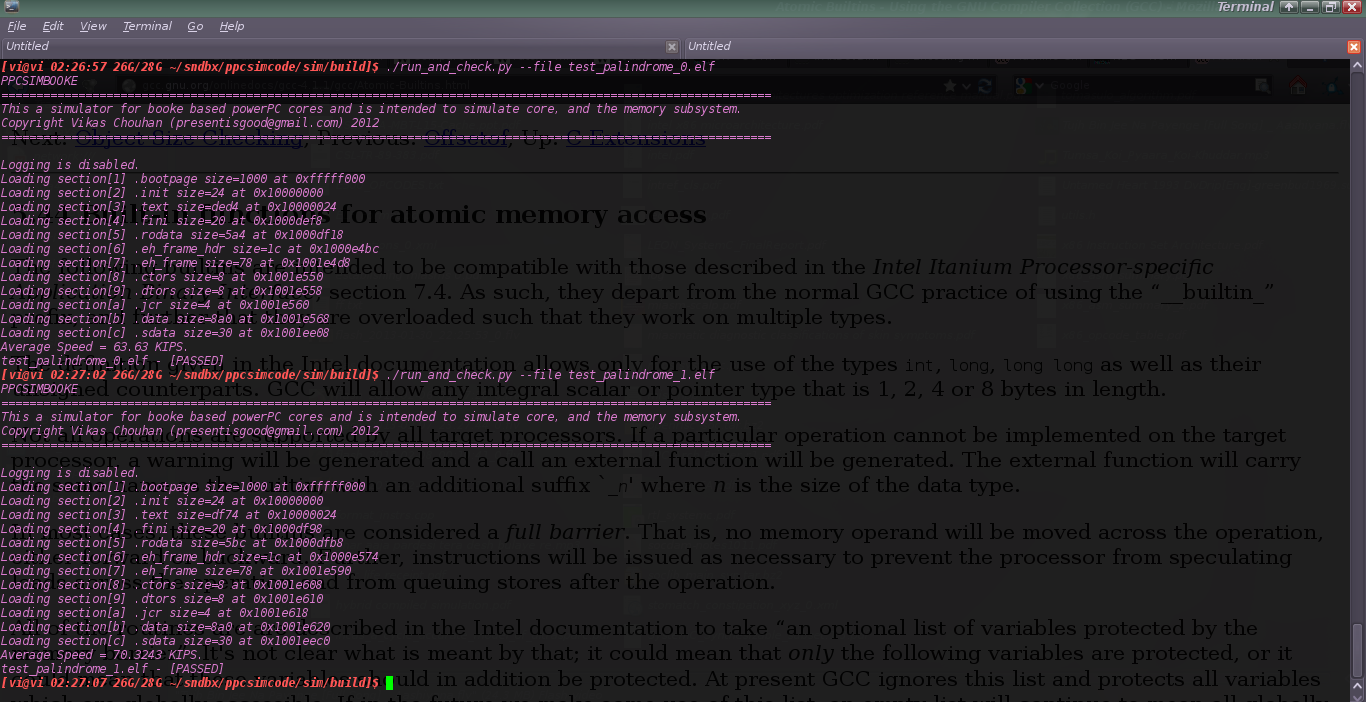Close the second Untitled tab

1354,46
